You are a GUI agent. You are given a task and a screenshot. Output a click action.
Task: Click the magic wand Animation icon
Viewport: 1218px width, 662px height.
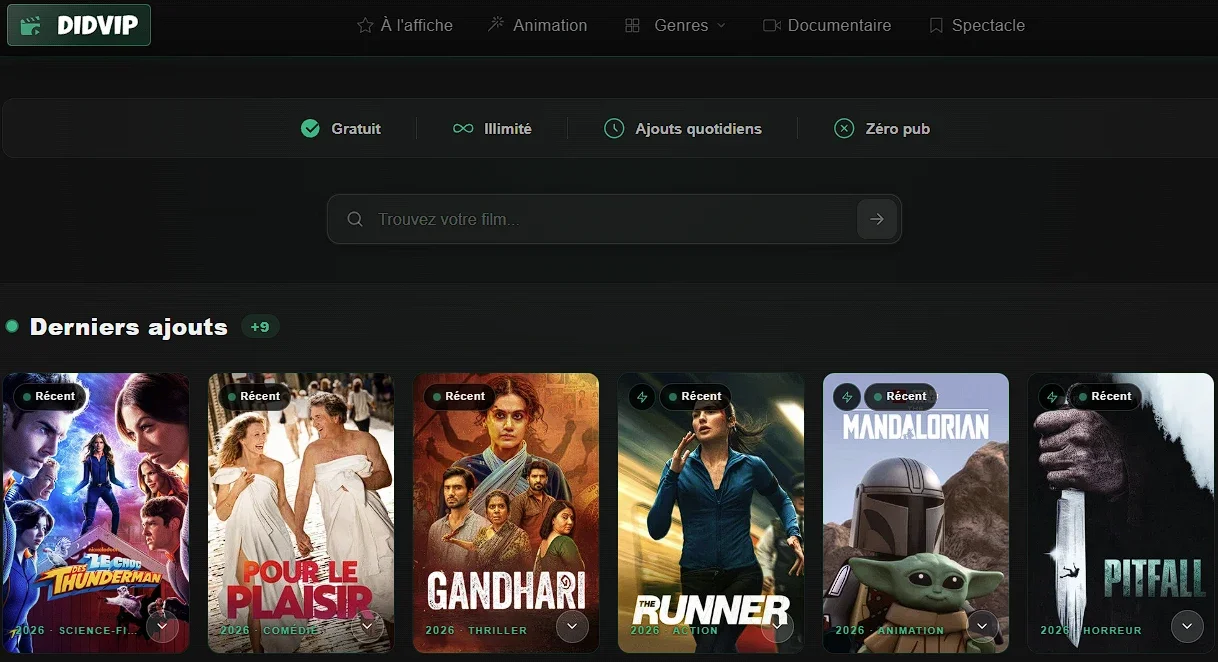(x=496, y=25)
